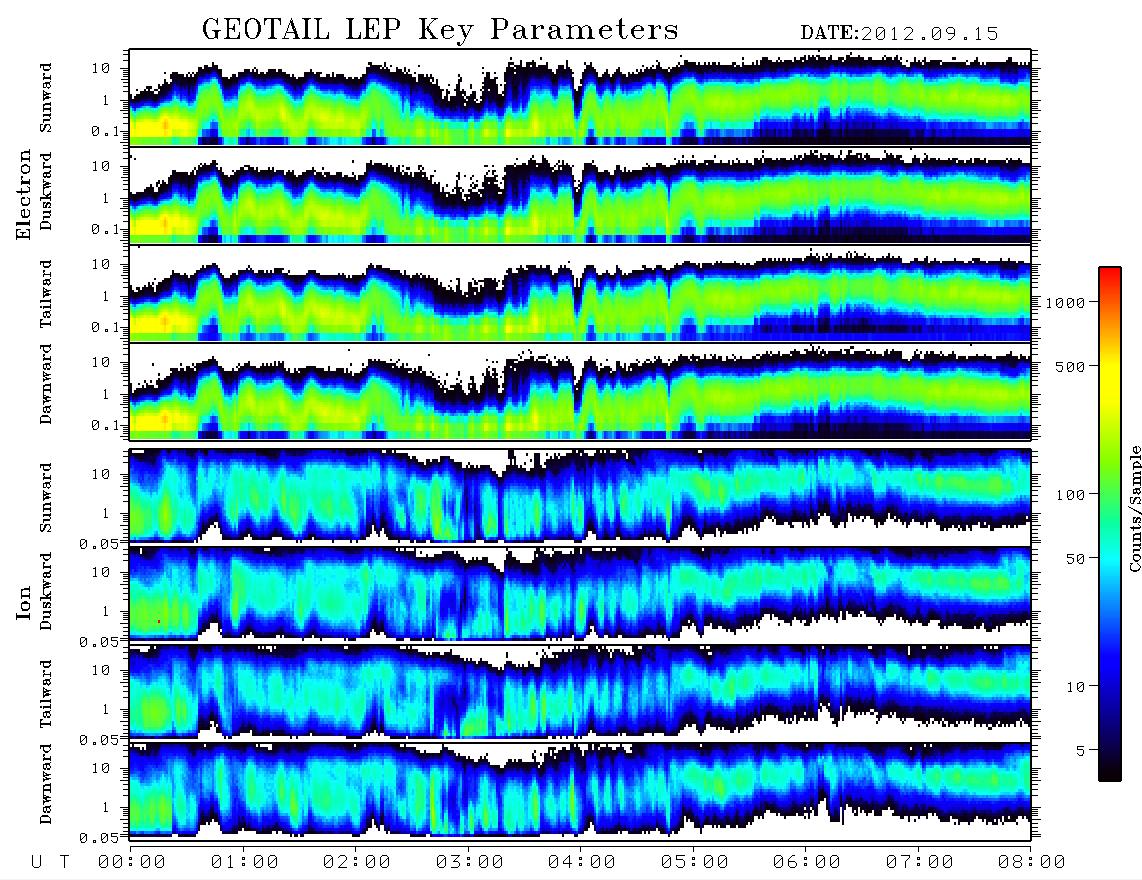Open the Ion Sunward spectrogram panel

click(x=580, y=497)
